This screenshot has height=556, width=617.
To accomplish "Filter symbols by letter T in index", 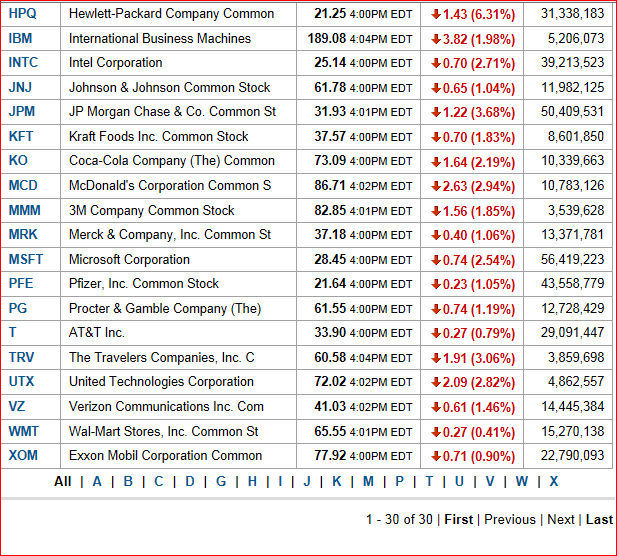I will tap(429, 482).
